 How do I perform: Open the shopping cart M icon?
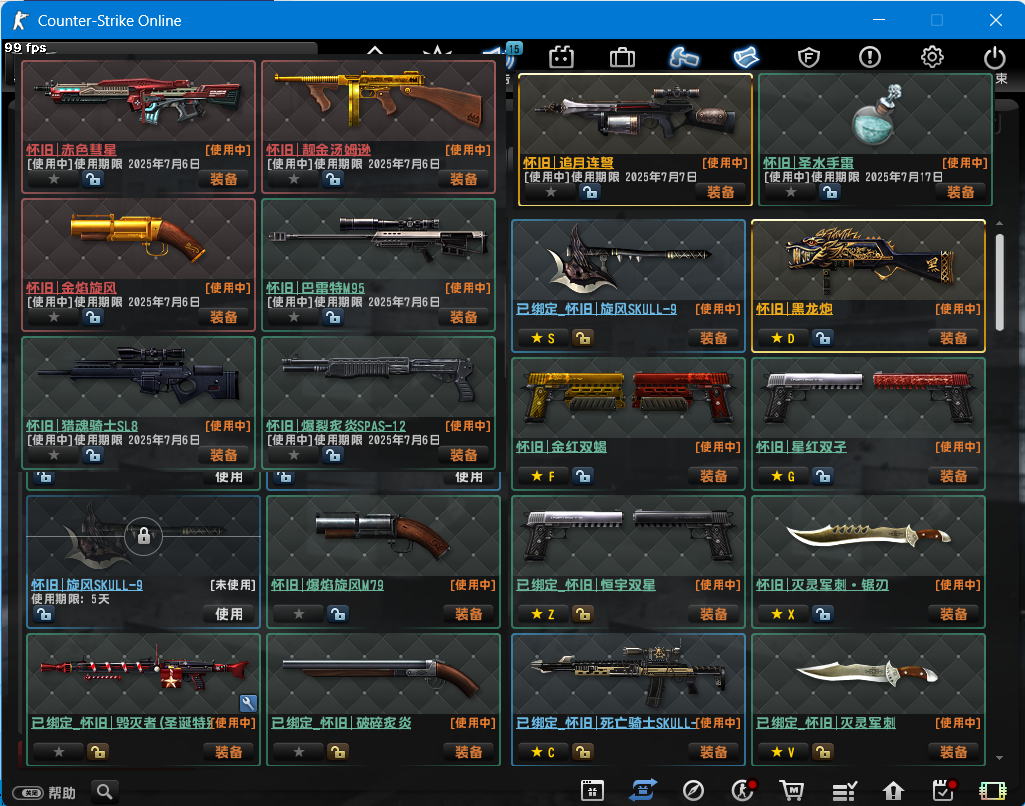(792, 790)
